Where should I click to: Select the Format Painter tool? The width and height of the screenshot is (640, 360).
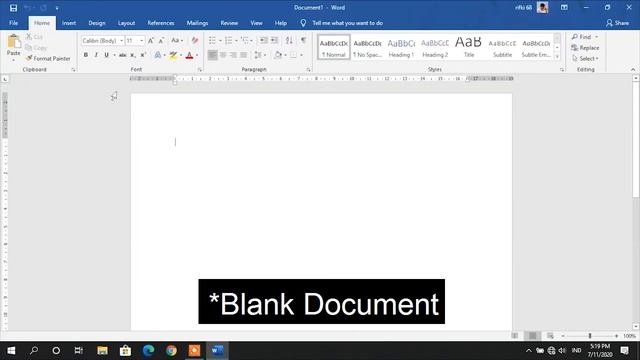48,59
